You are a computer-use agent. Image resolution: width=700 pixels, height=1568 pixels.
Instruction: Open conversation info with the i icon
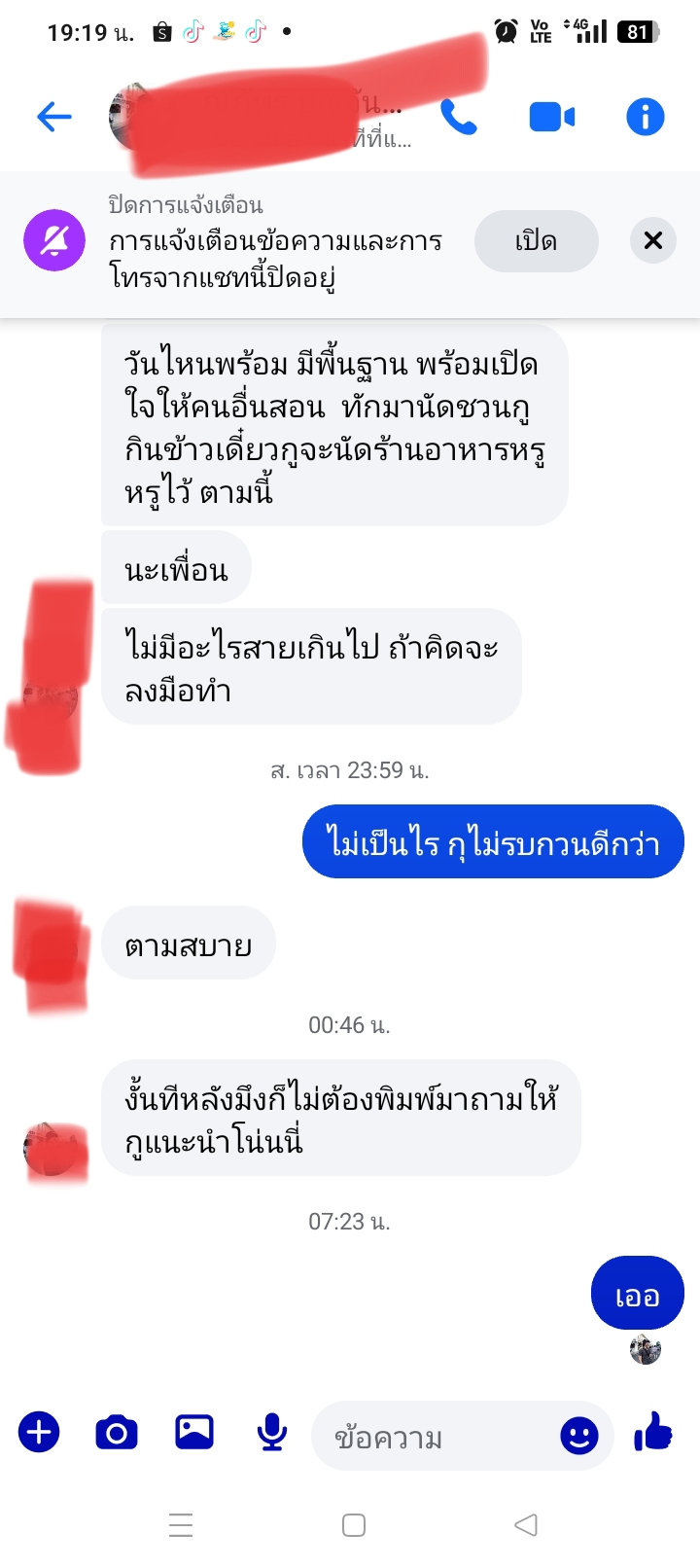click(646, 118)
